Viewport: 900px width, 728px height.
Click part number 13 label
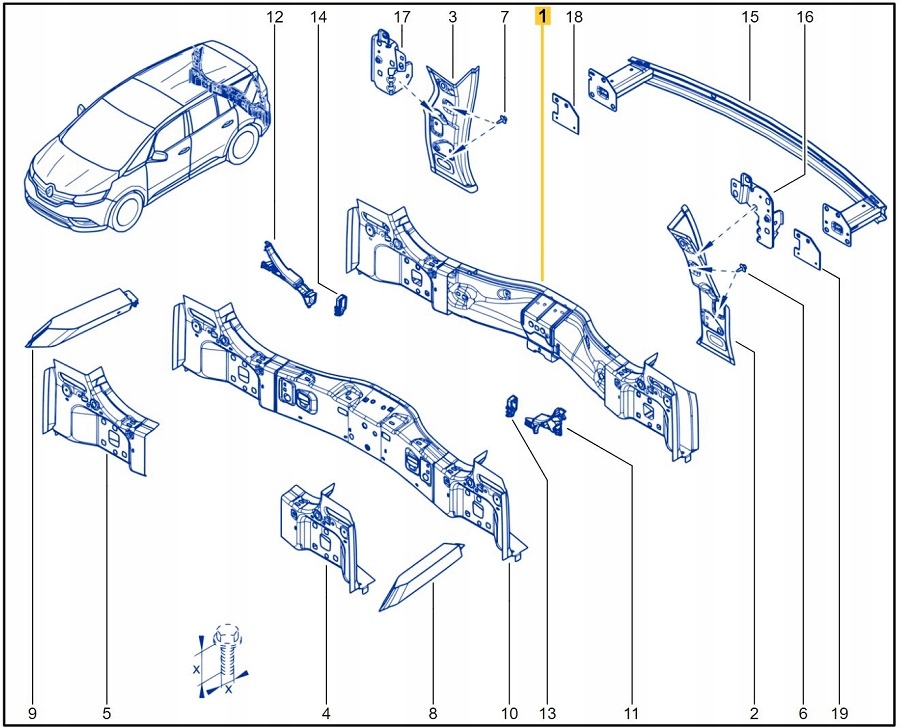[548, 714]
